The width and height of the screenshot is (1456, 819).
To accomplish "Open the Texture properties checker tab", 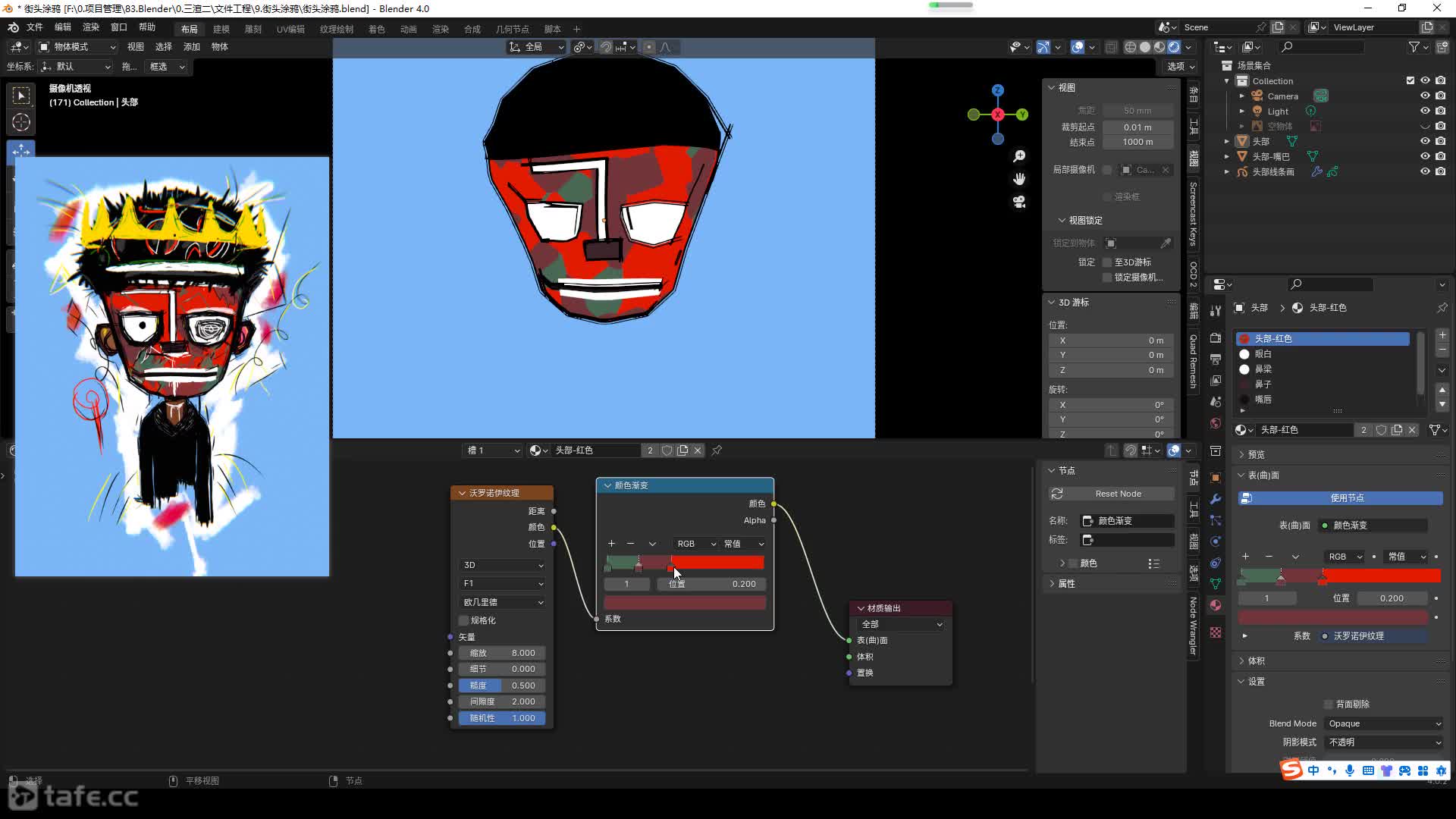I will tap(1216, 632).
